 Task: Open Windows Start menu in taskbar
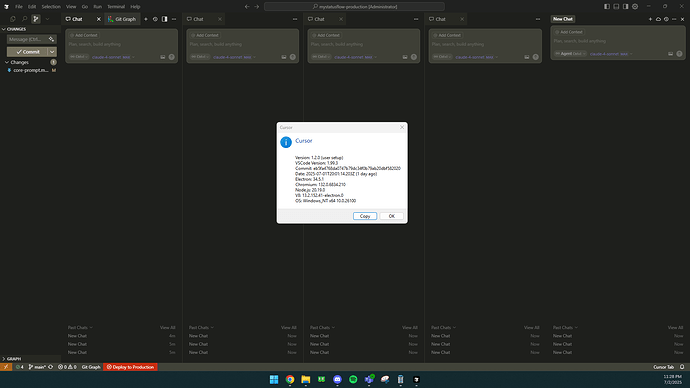(x=274, y=379)
